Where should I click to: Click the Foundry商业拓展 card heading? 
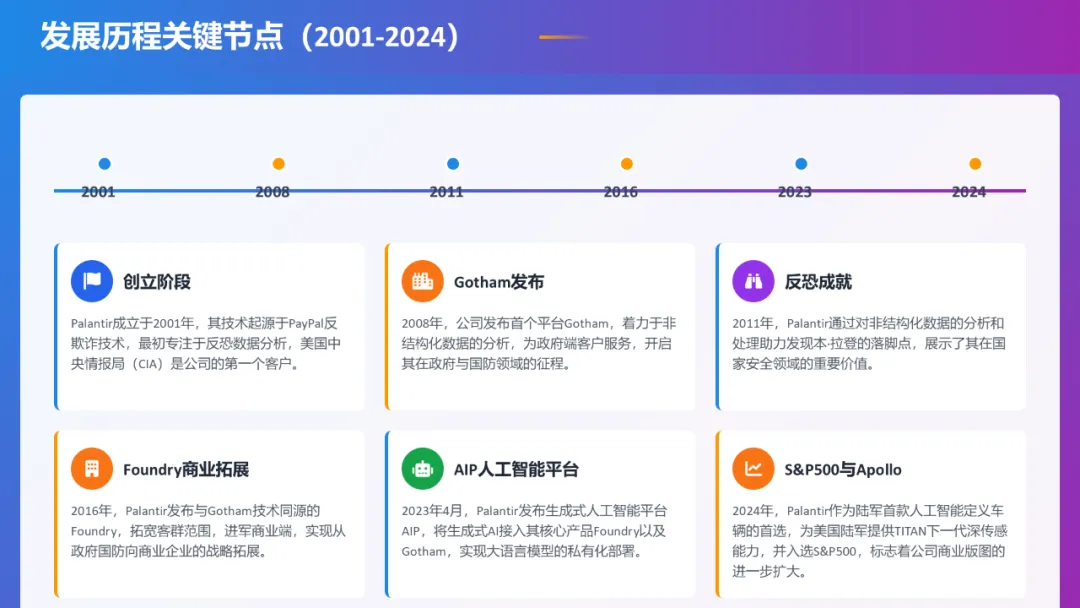(186, 470)
